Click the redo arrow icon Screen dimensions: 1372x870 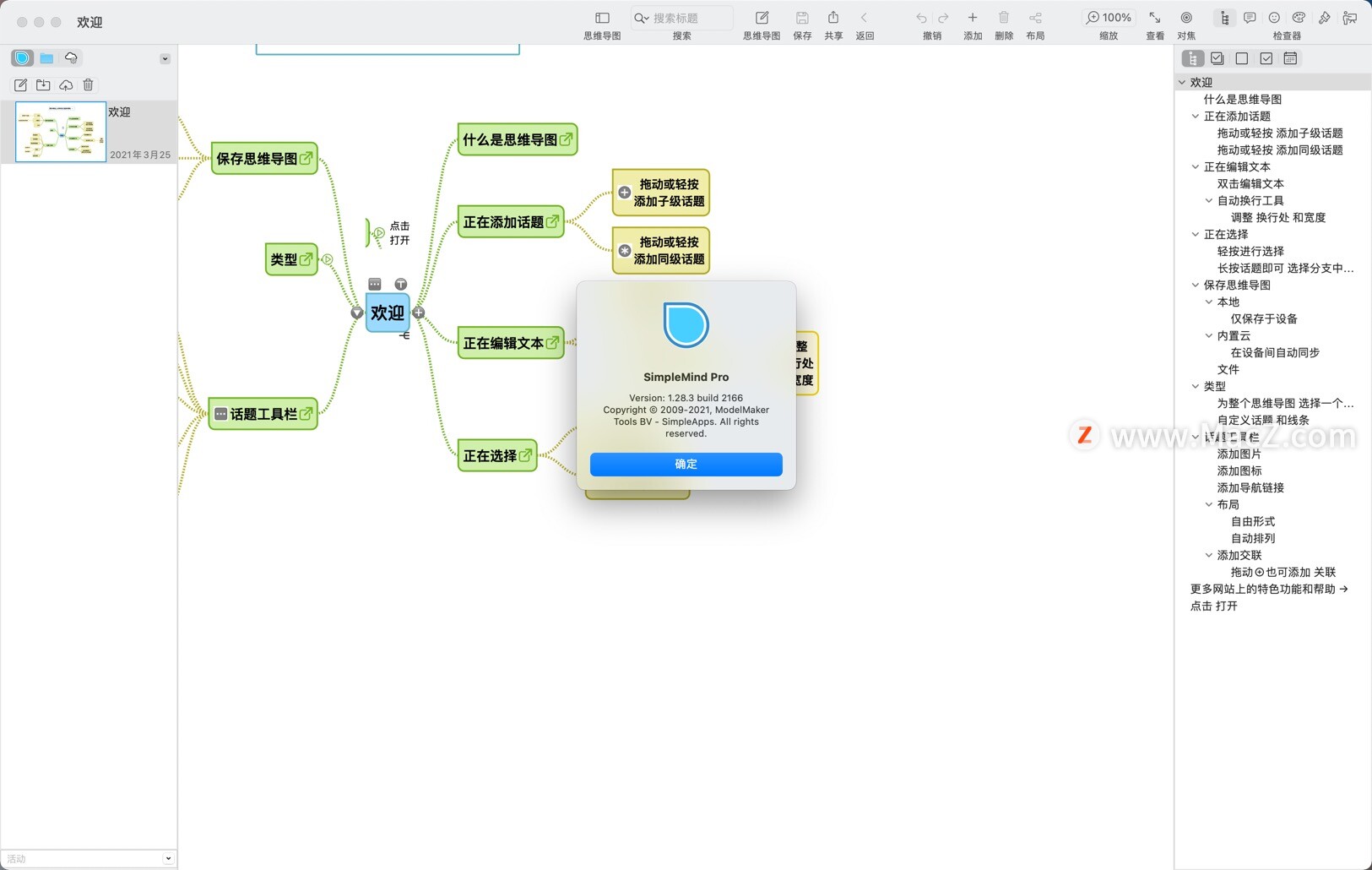click(x=943, y=18)
